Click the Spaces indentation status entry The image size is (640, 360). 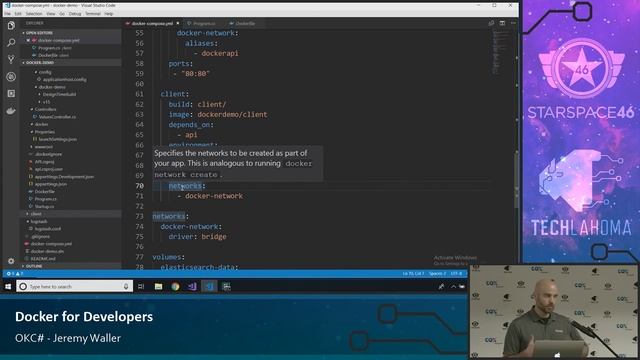point(437,273)
